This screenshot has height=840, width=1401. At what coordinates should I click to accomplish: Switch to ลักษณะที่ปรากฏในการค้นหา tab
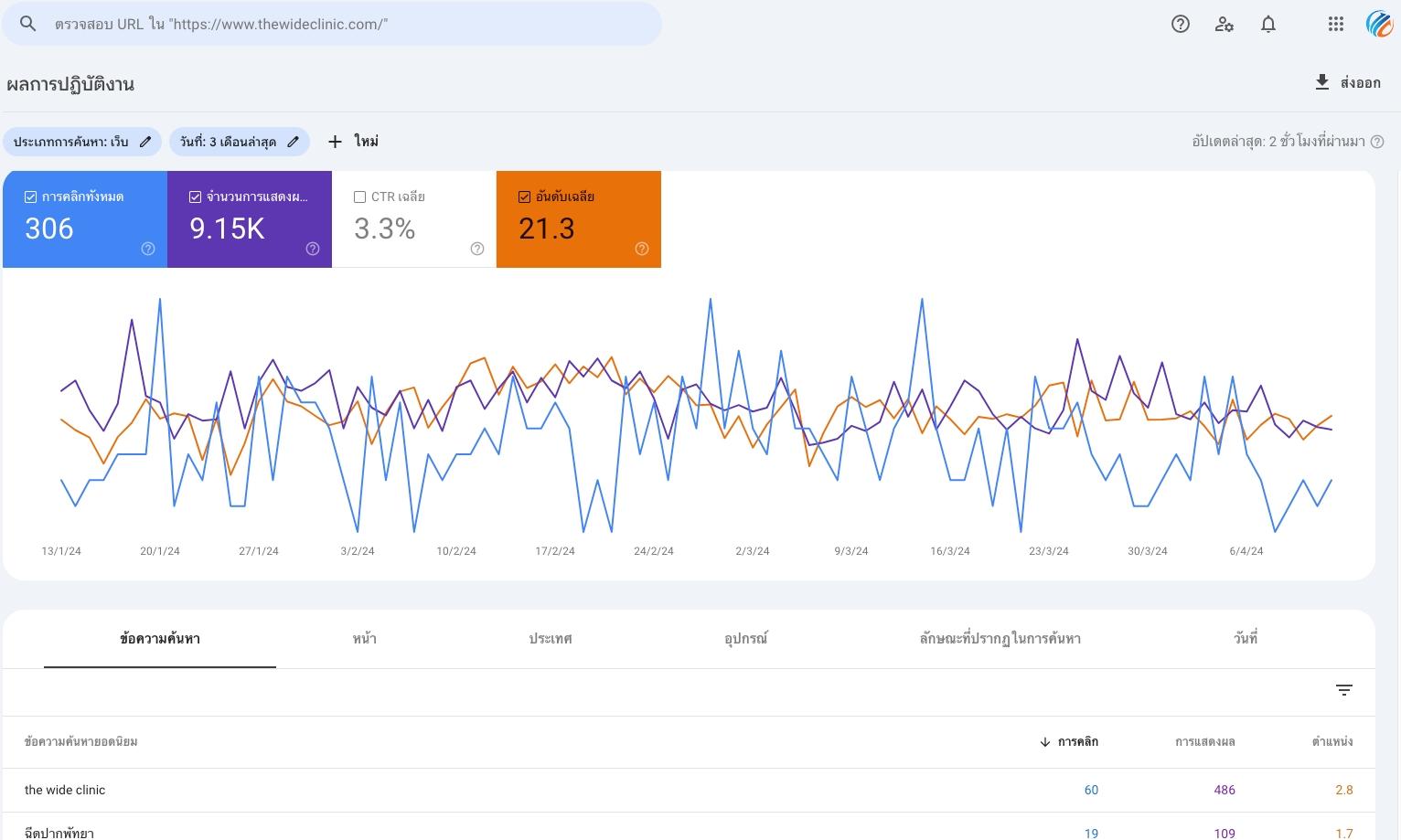1000,639
